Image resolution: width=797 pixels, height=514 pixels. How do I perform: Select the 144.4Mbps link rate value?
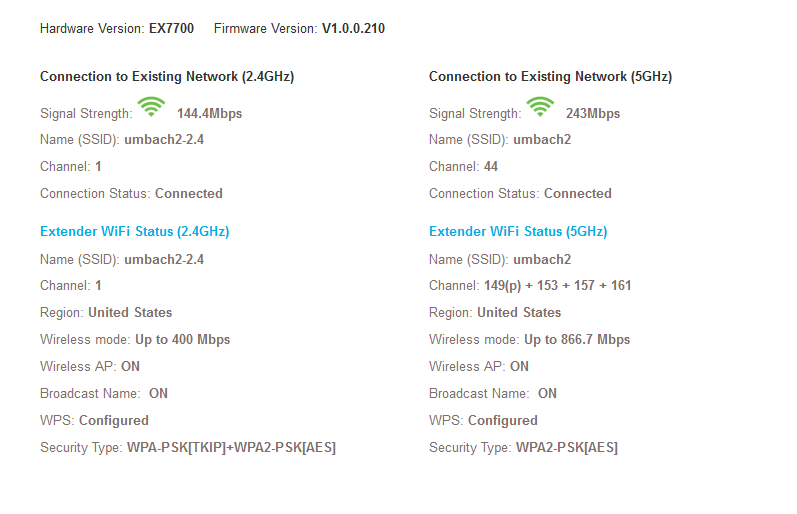coord(209,114)
